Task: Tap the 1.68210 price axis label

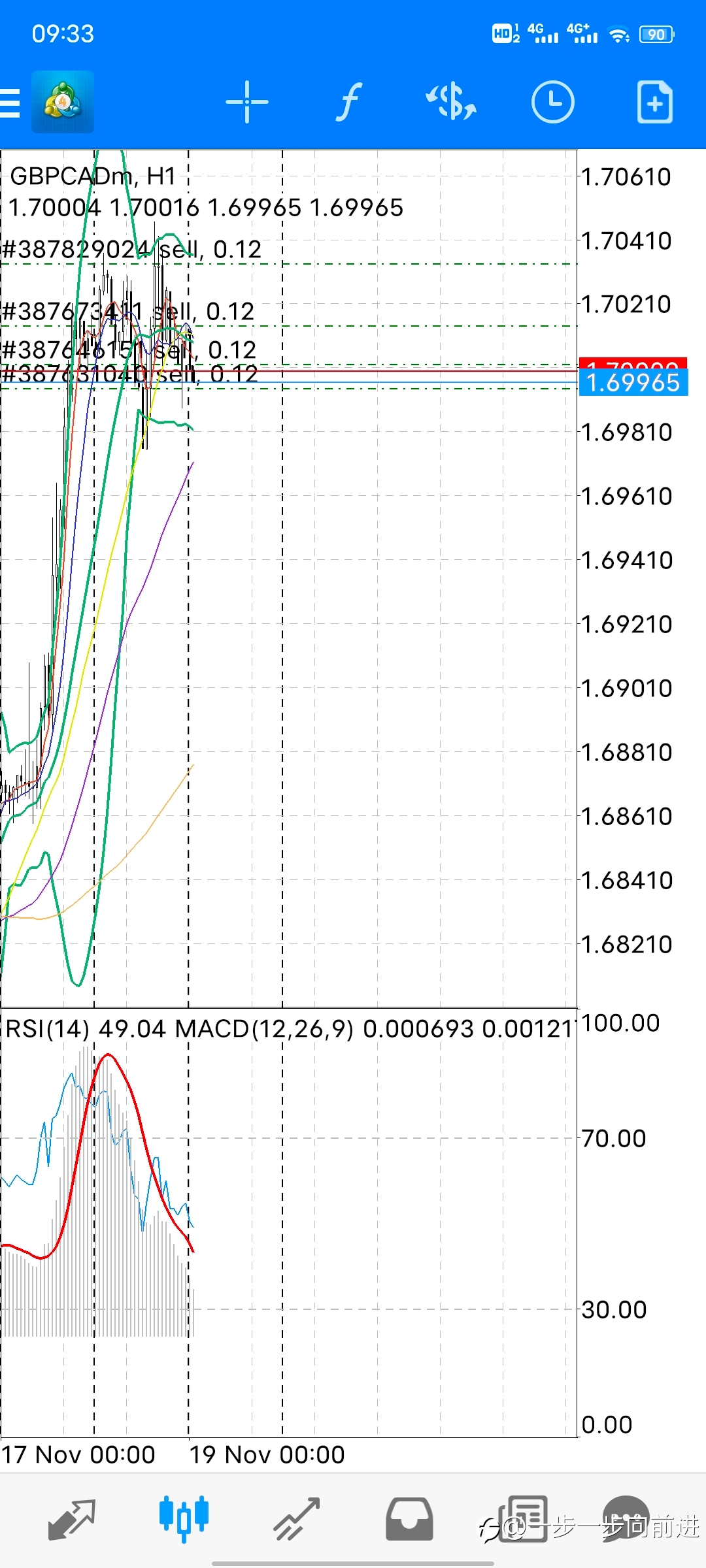Action: coord(626,945)
